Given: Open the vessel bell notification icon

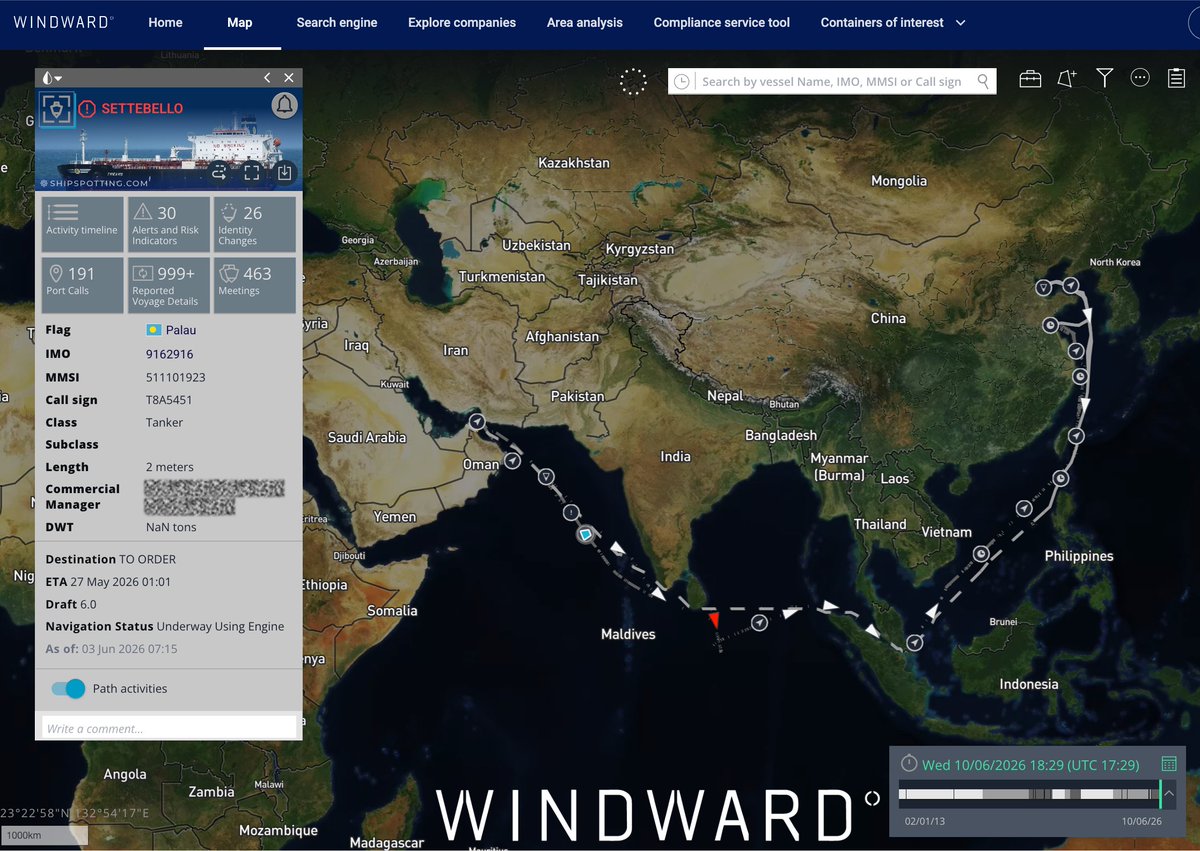Looking at the screenshot, I should coord(284,105).
